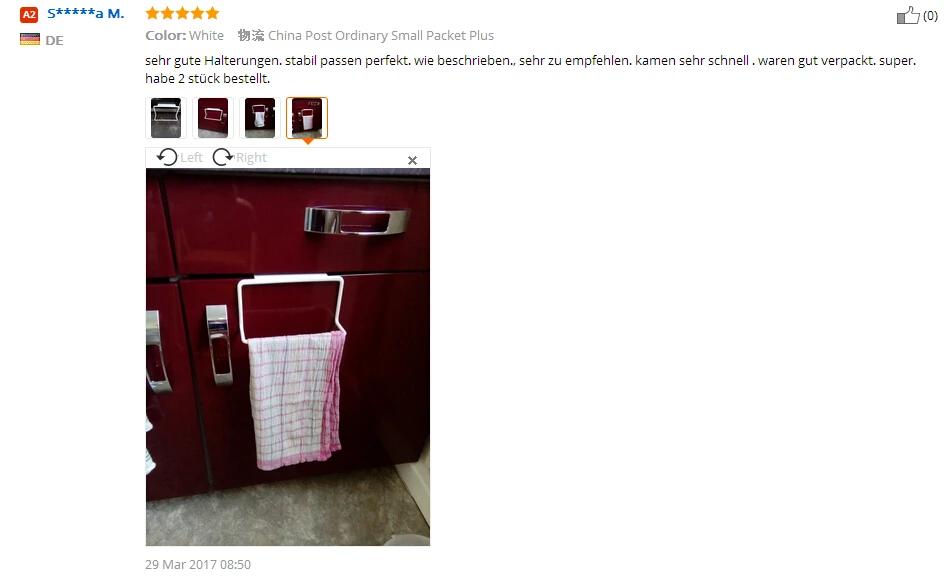The height and width of the screenshot is (580, 949).
Task: Rotate the photo right
Action: tap(223, 157)
